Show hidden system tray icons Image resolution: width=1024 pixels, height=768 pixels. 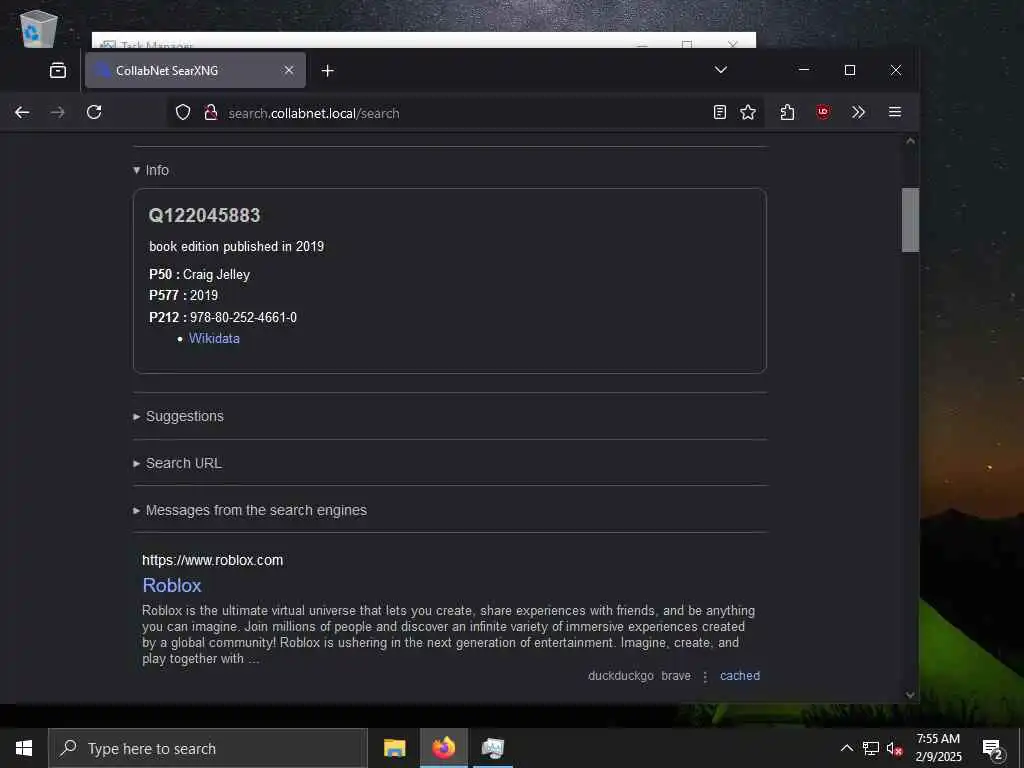(x=846, y=748)
